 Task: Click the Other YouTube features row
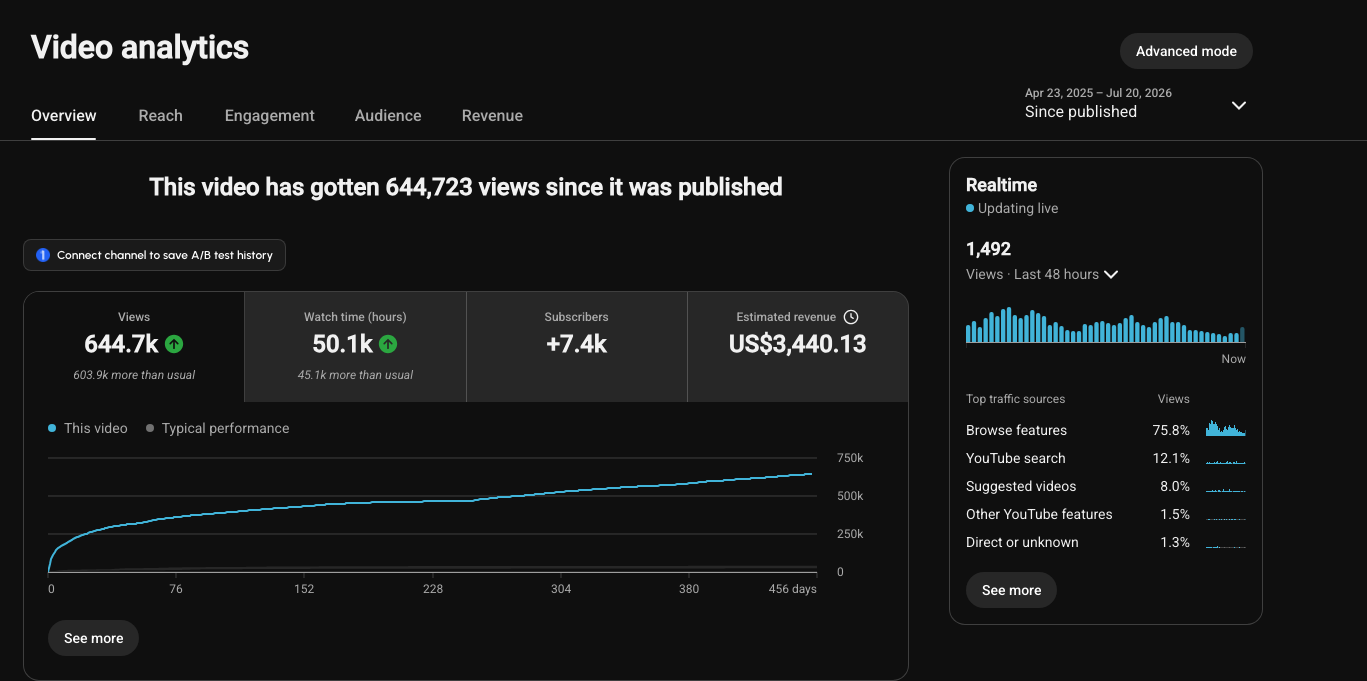tap(1106, 514)
